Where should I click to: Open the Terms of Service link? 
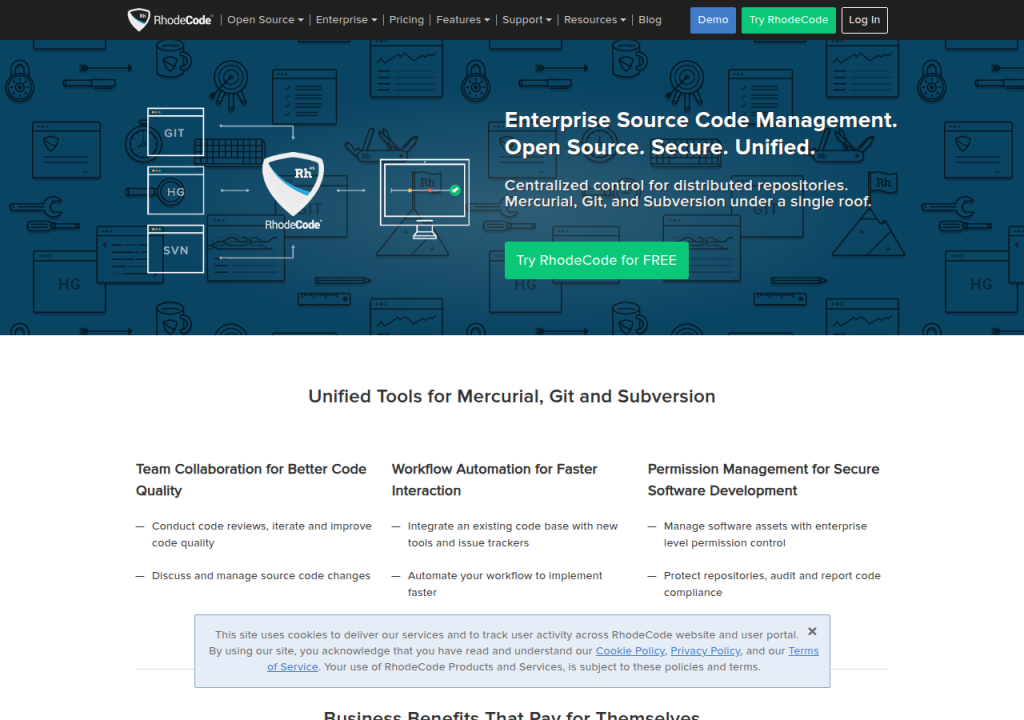point(803,651)
